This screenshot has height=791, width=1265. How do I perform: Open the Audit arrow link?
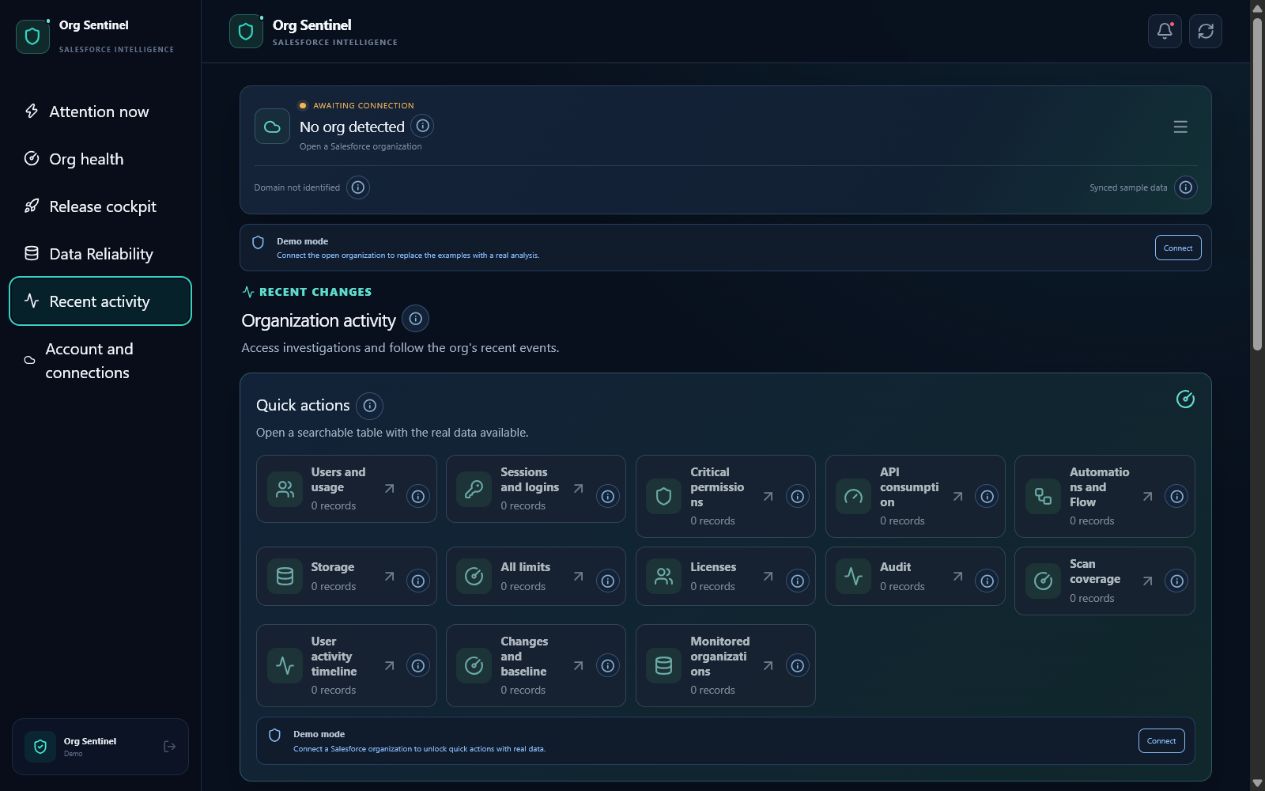tap(958, 576)
